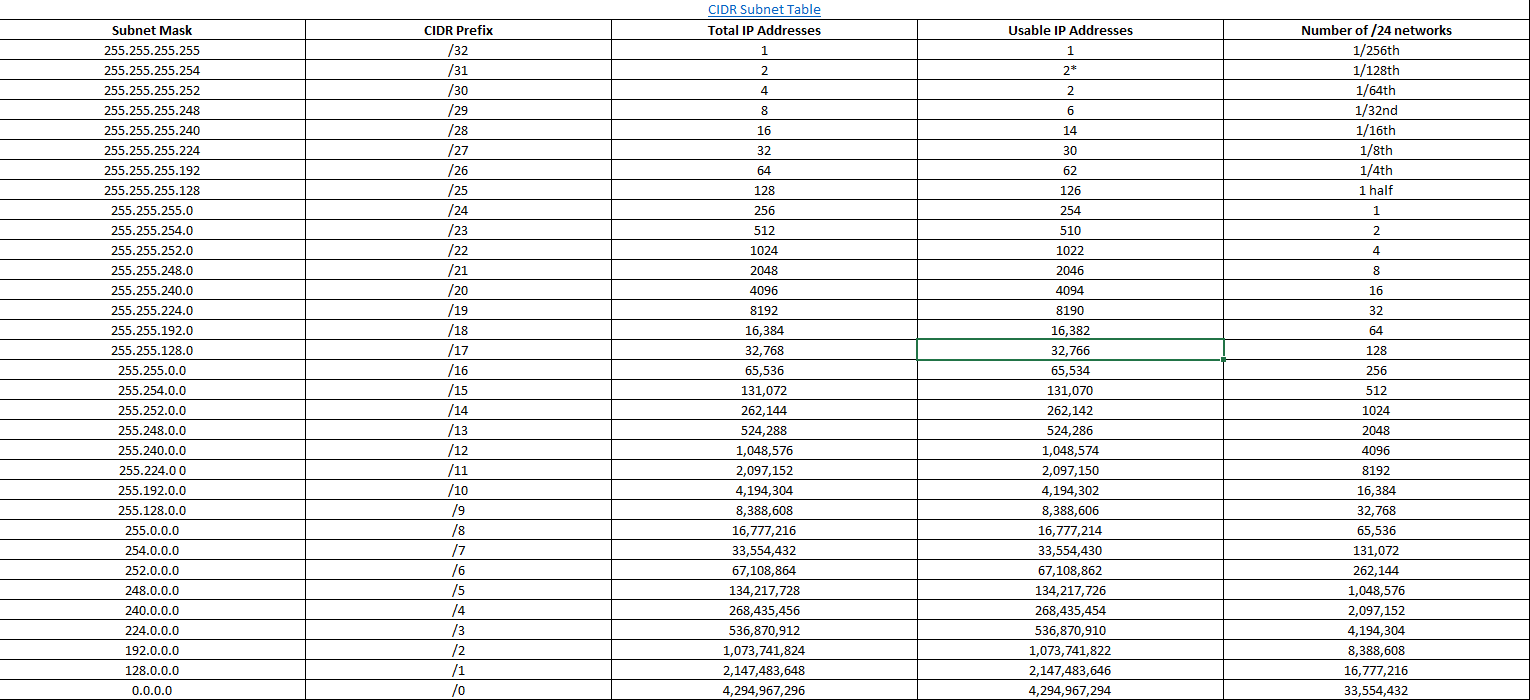Click the Total IP Addresses header
The width and height of the screenshot is (1530, 700).
tap(764, 30)
